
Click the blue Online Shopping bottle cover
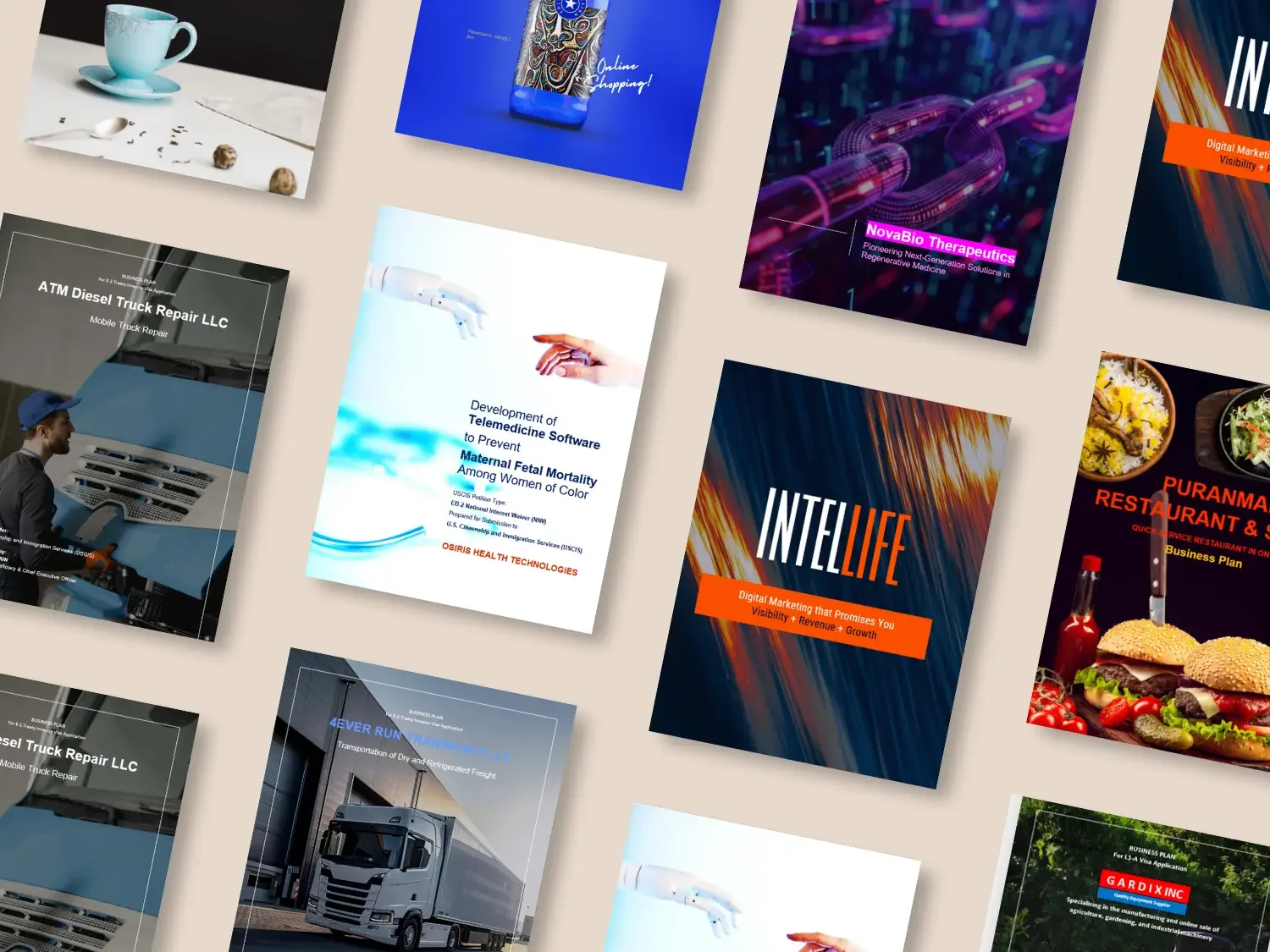click(542, 93)
